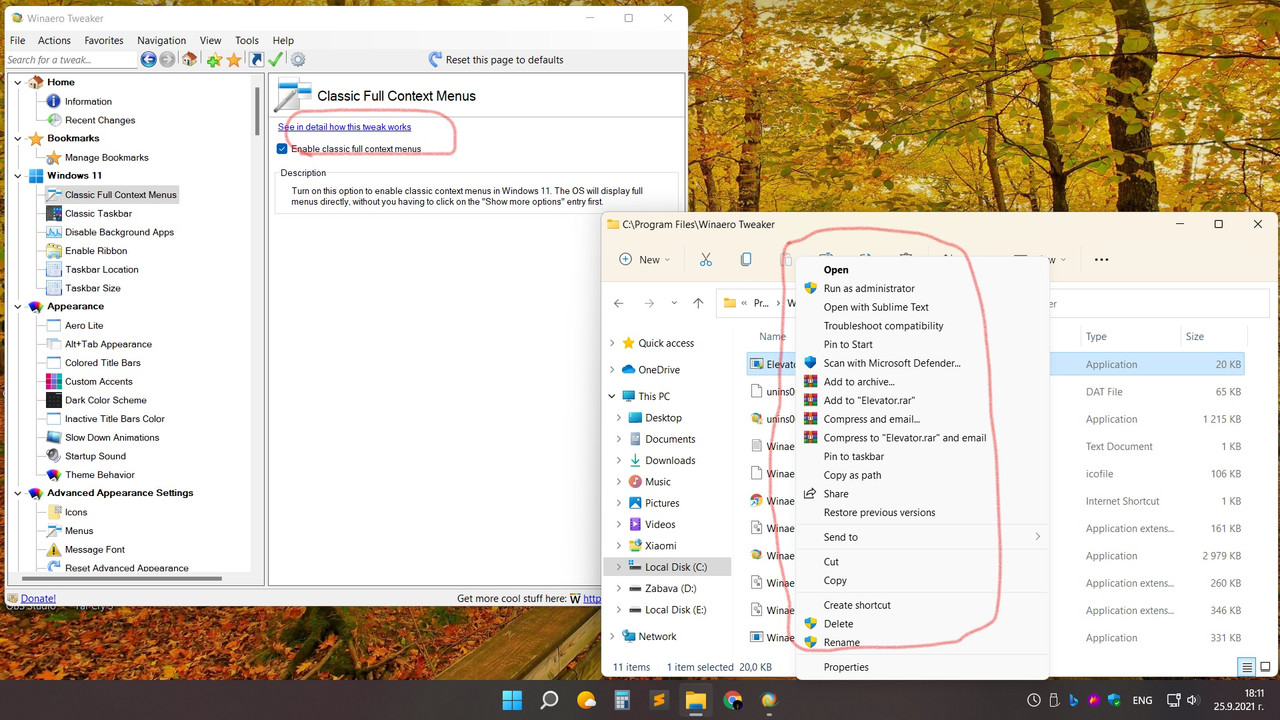The height and width of the screenshot is (720, 1280).
Task: Open bookmarks with the orange star toolbar icon
Action: [234, 60]
